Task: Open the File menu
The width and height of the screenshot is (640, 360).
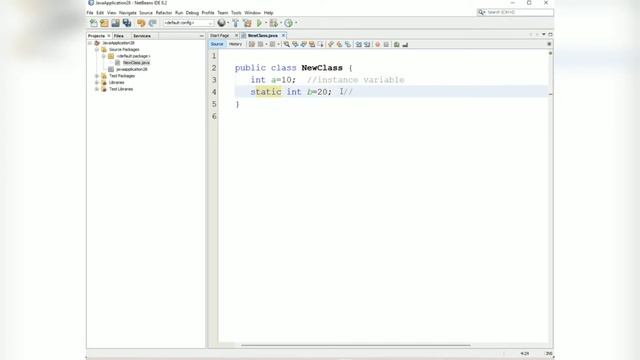Action: [x=90, y=13]
